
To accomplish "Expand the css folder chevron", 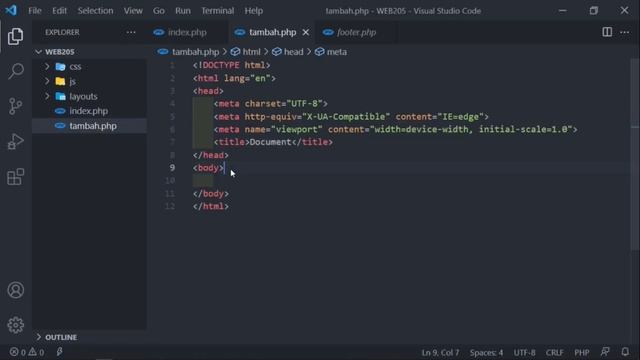I will [47, 67].
